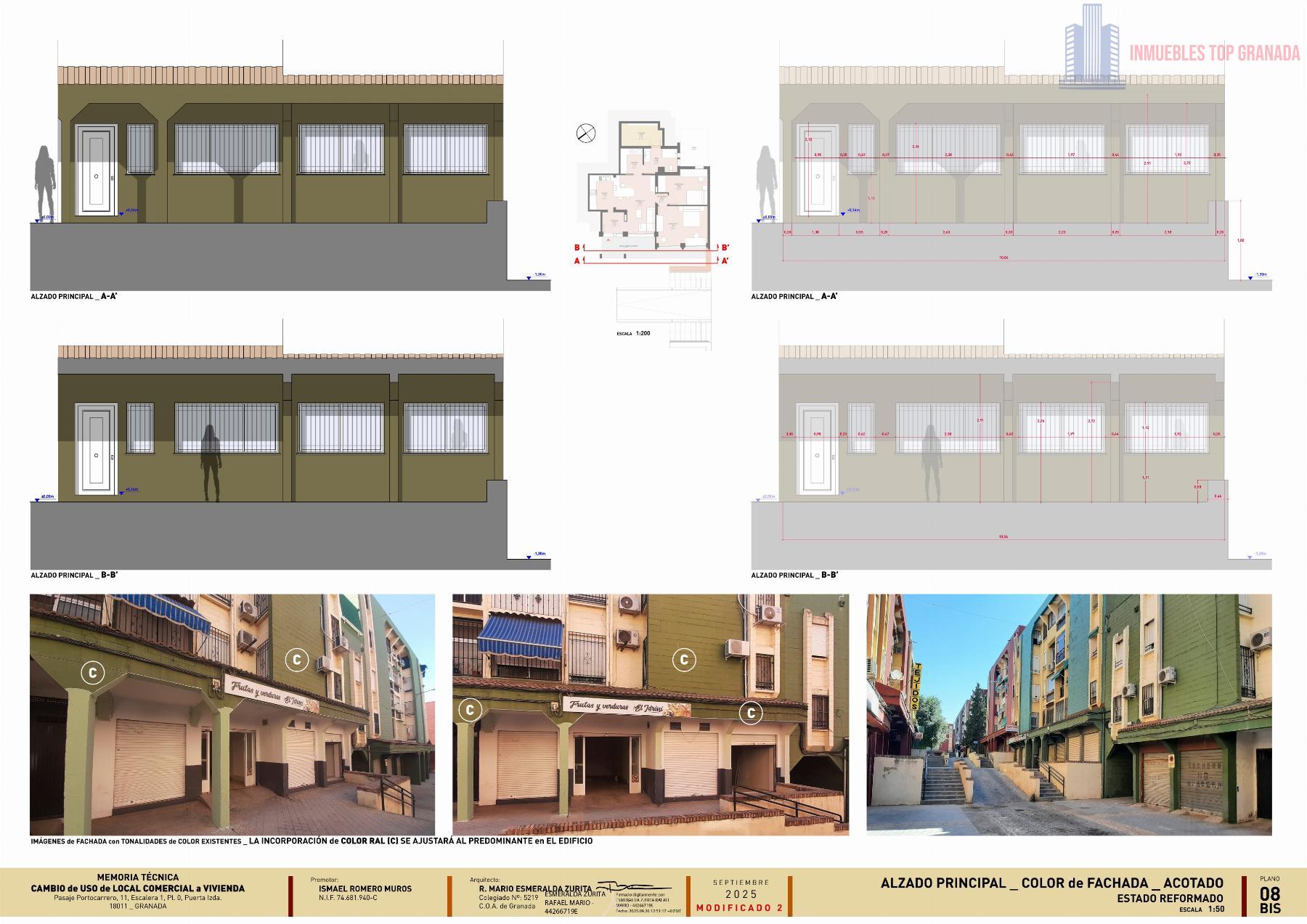Click the red MODIFICADO 2 label
Screen dimensions: 1307x924
740,908
